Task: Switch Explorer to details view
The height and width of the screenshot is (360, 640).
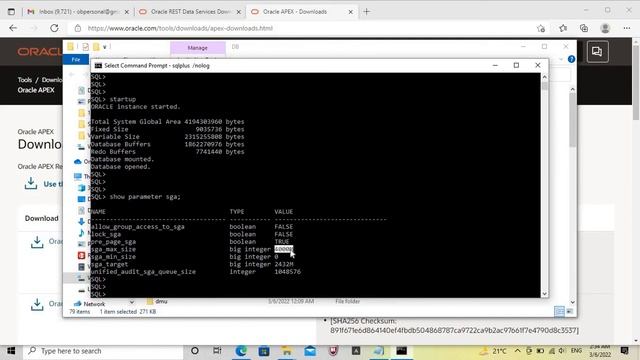Action: (x=559, y=311)
